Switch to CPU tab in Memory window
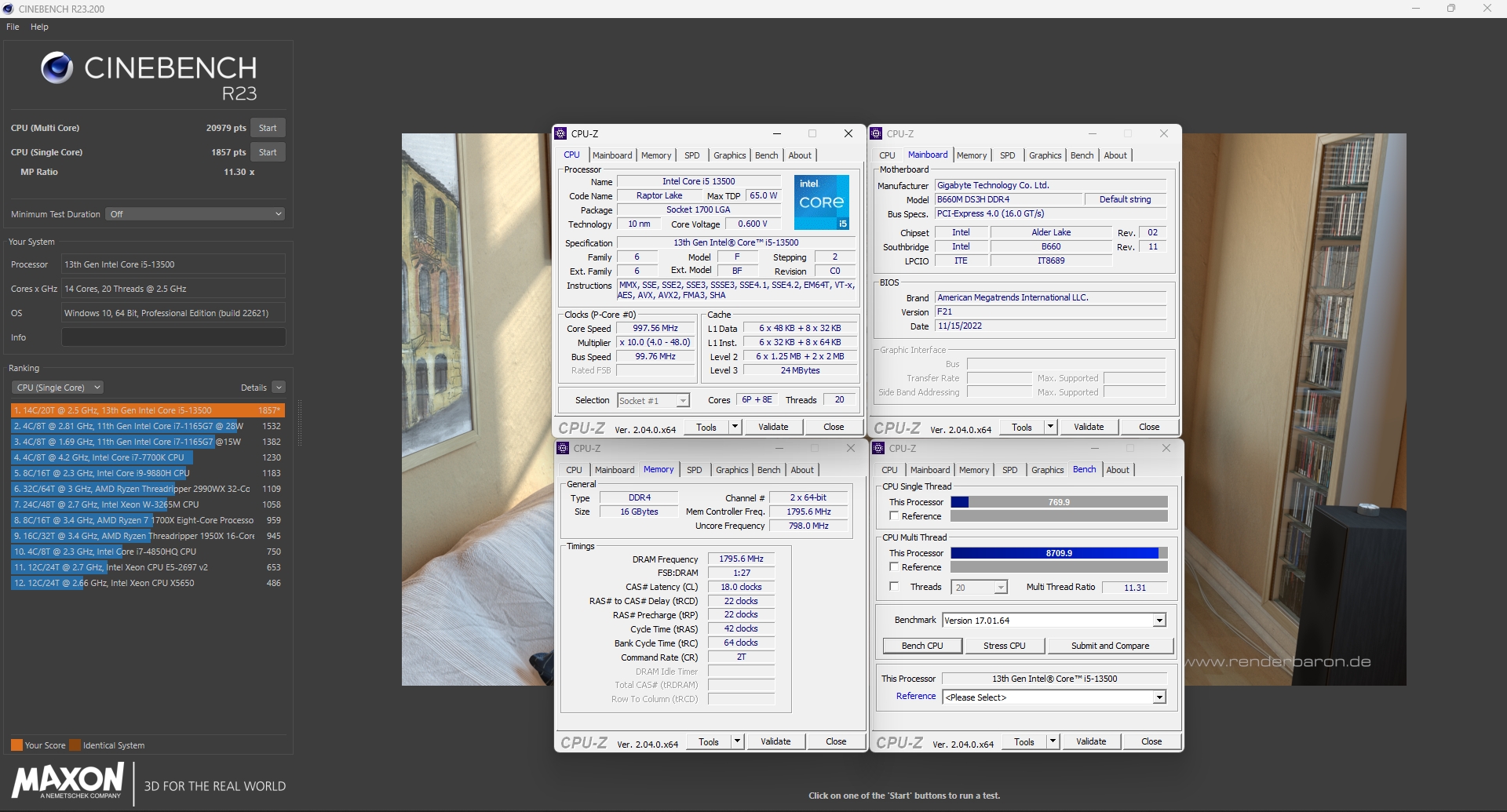The height and width of the screenshot is (812, 1507). pos(575,470)
